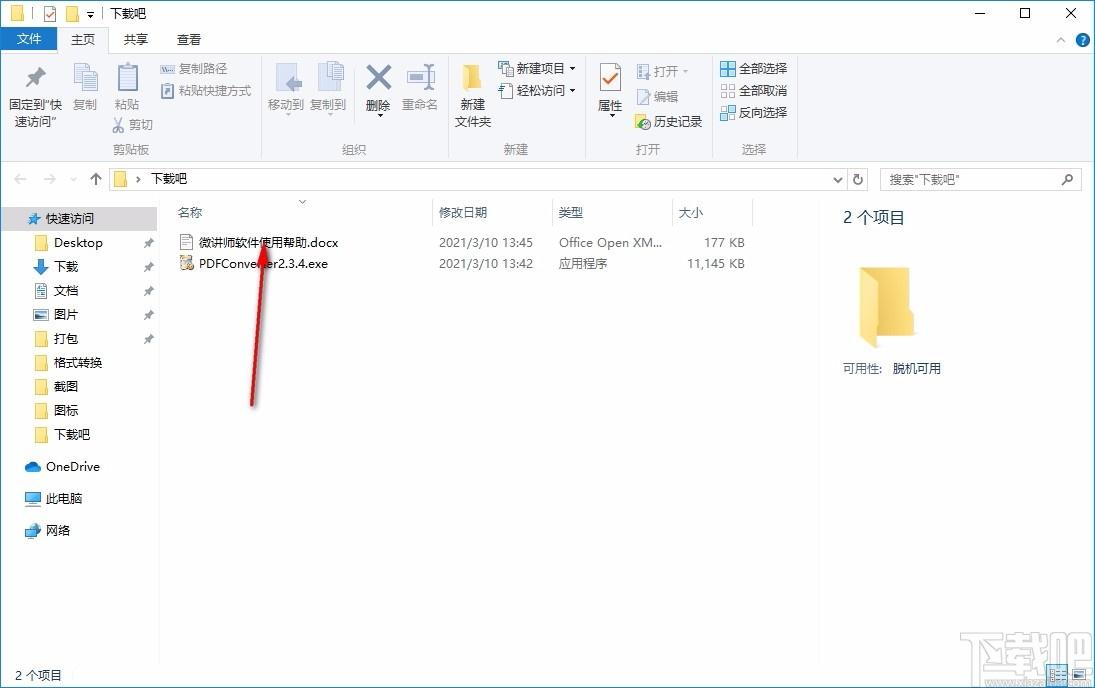Click the Cut (剪切) scissors icon
The image size is (1095, 688).
point(118,124)
